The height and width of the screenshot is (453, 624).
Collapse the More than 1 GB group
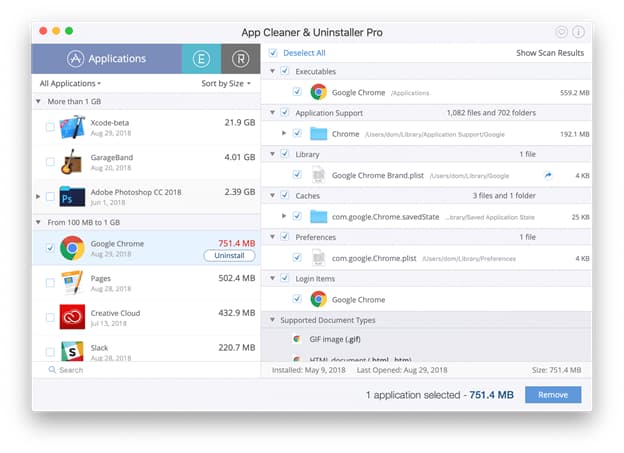coord(38,101)
